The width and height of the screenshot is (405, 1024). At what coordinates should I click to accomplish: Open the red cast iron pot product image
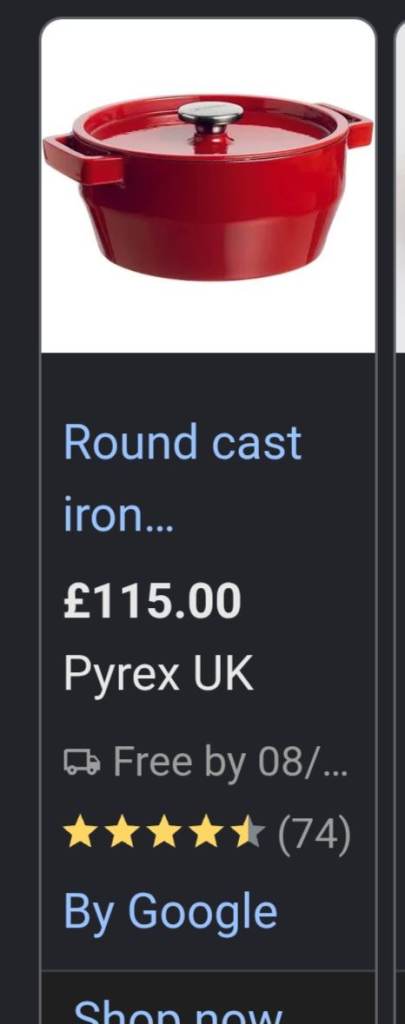(208, 186)
